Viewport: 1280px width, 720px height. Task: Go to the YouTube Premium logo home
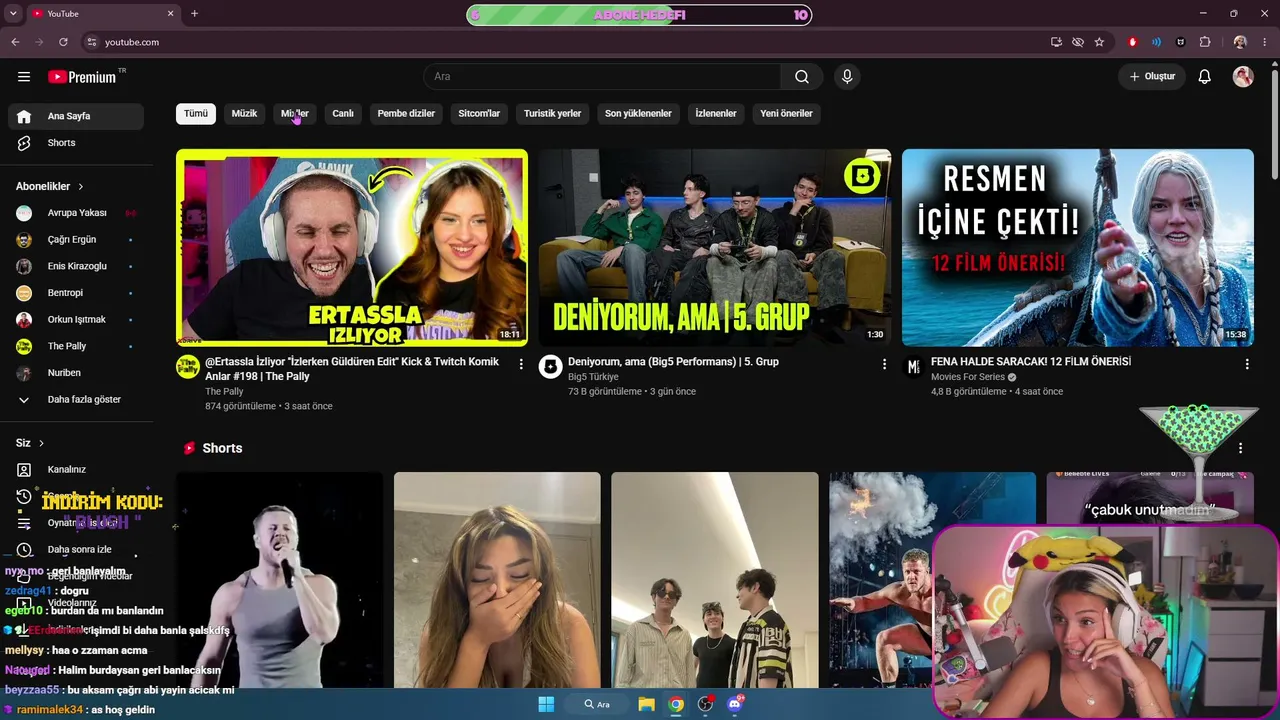(82, 77)
